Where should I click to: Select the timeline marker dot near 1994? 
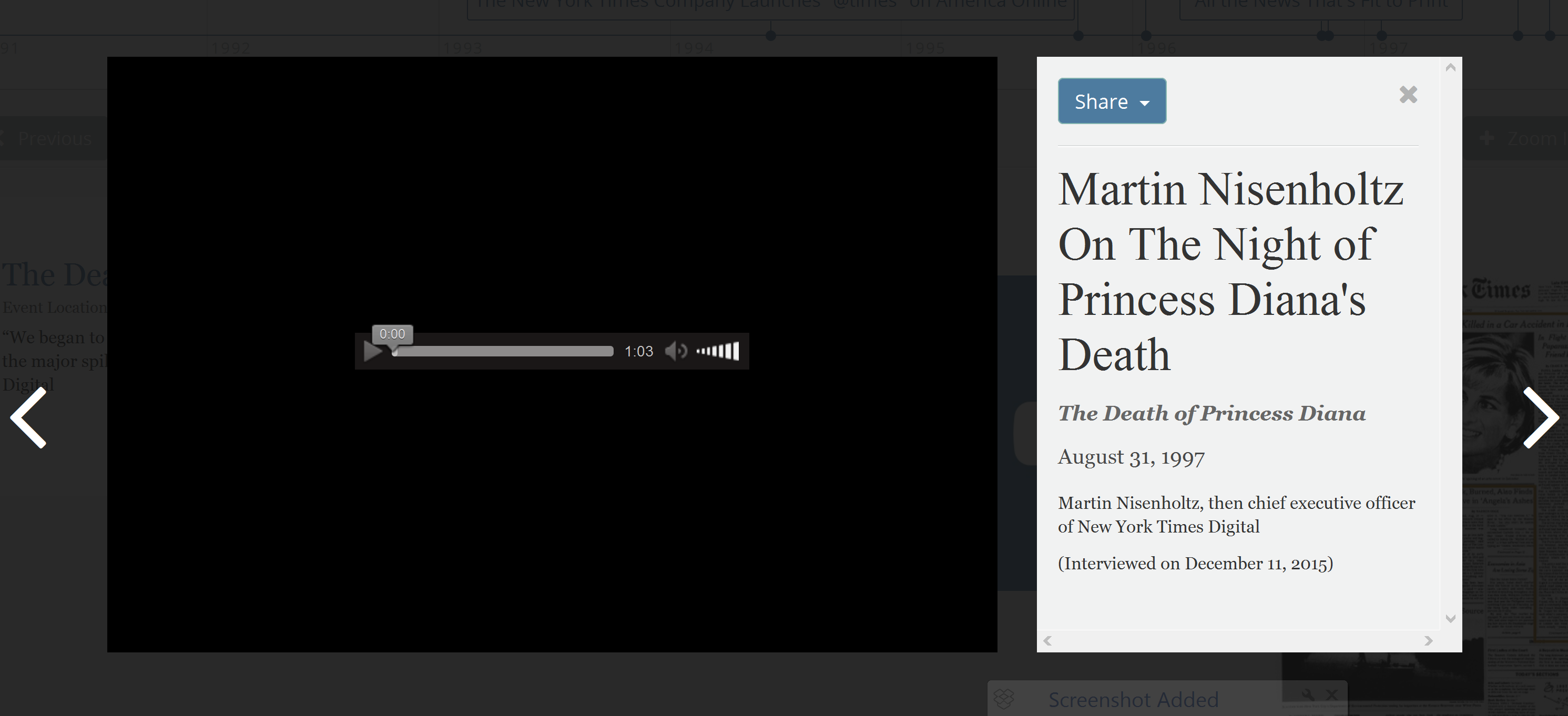point(771,35)
